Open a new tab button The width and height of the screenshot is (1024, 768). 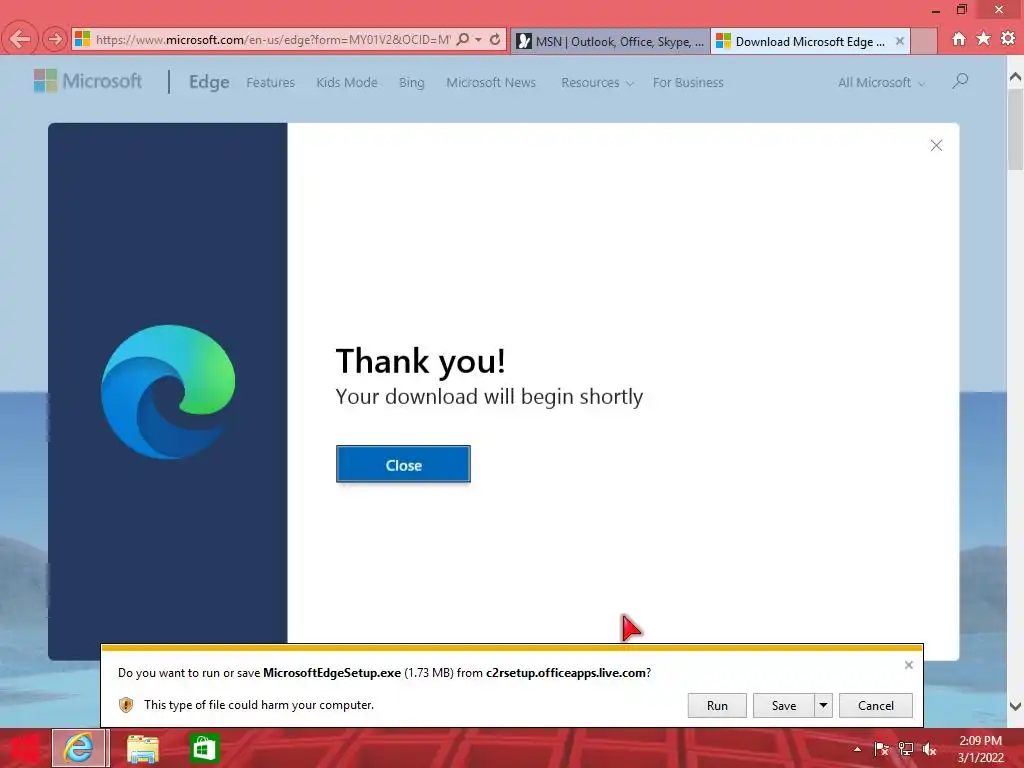[924, 41]
